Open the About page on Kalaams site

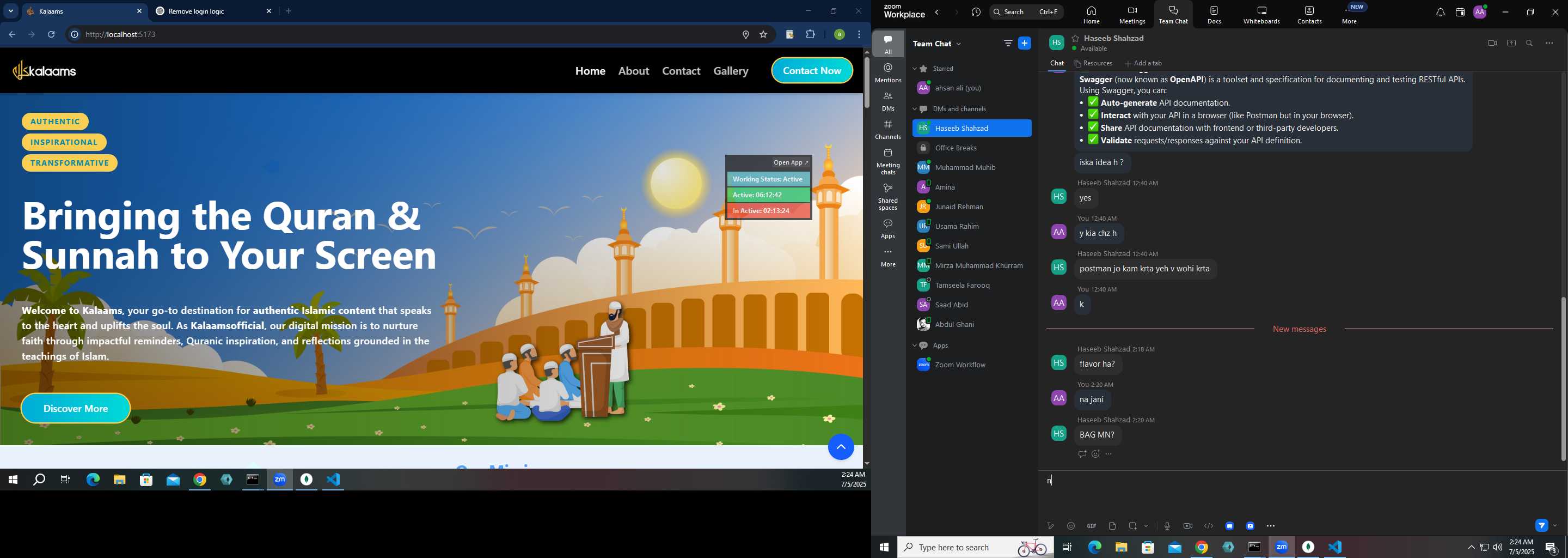pos(634,71)
